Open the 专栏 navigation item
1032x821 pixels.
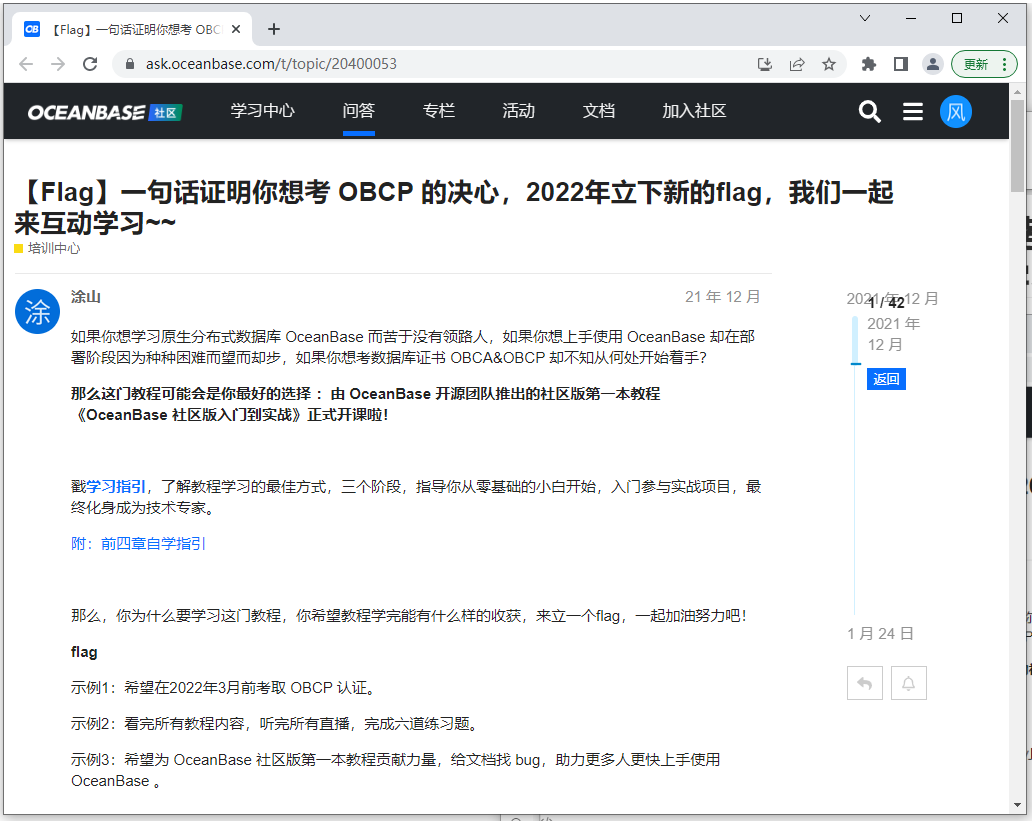click(x=439, y=111)
